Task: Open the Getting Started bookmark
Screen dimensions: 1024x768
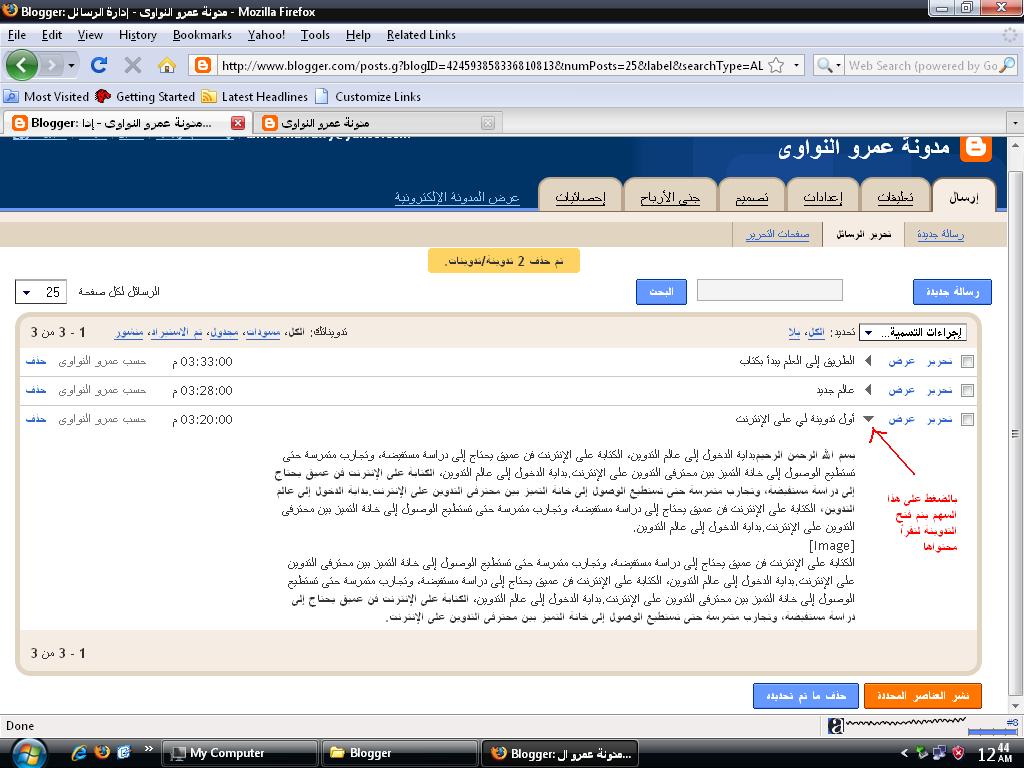Action: (x=145, y=97)
